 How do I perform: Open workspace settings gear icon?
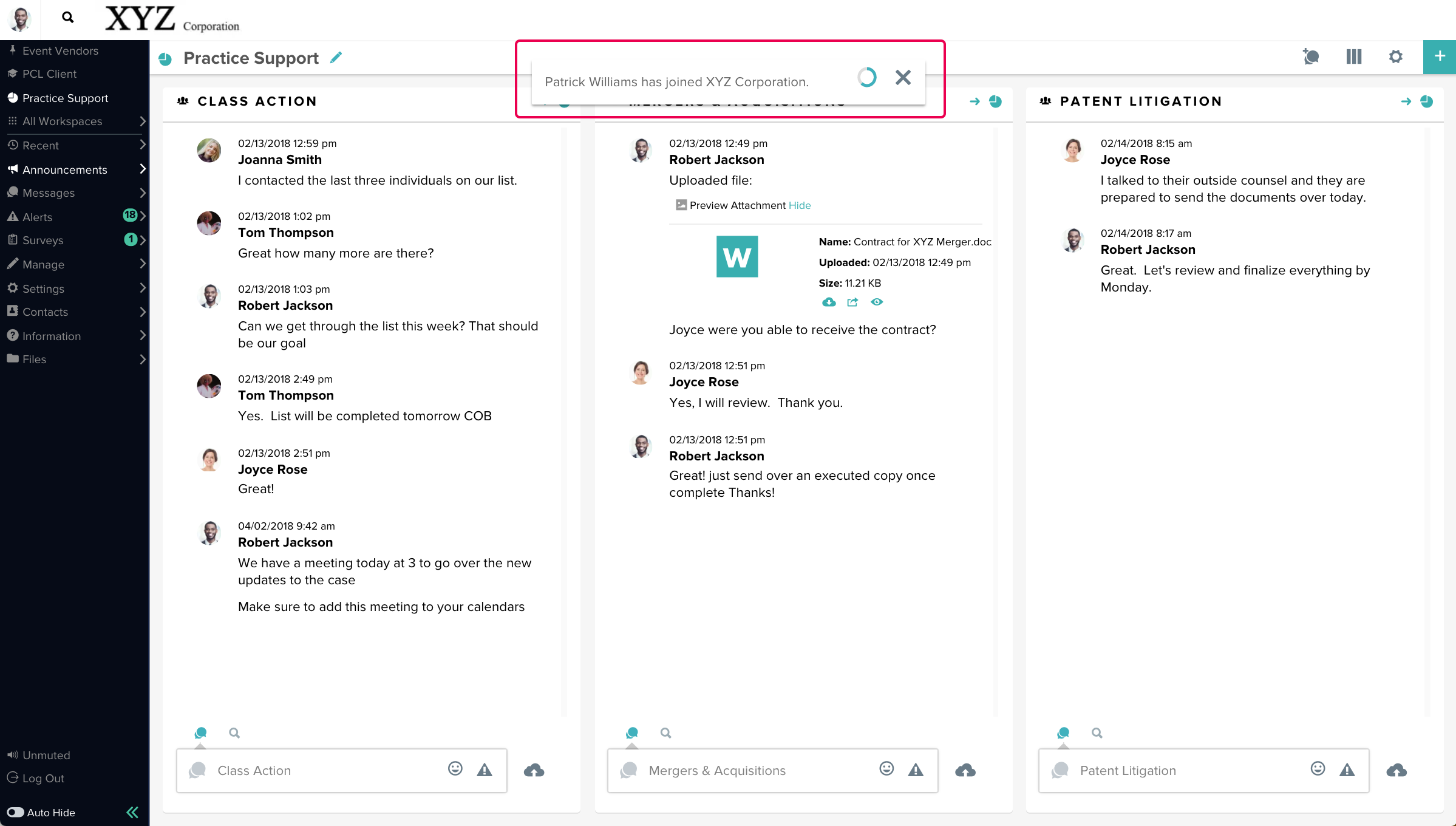1395,57
